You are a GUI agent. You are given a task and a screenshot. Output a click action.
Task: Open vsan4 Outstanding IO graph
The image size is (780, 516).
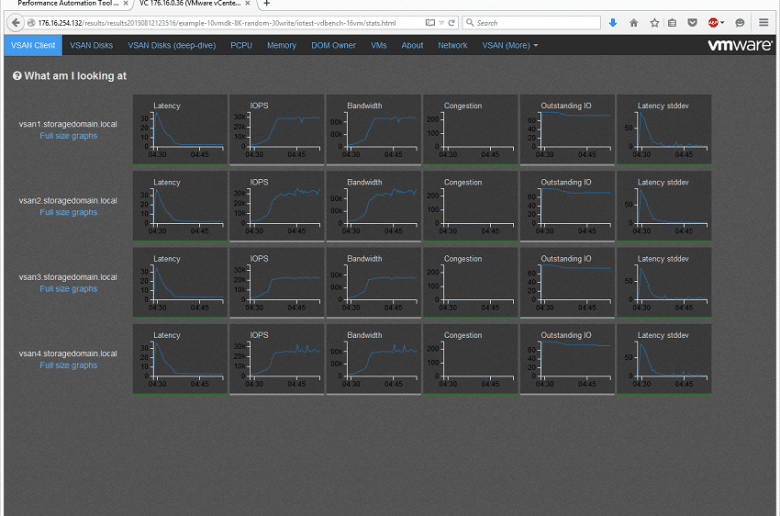coord(567,359)
